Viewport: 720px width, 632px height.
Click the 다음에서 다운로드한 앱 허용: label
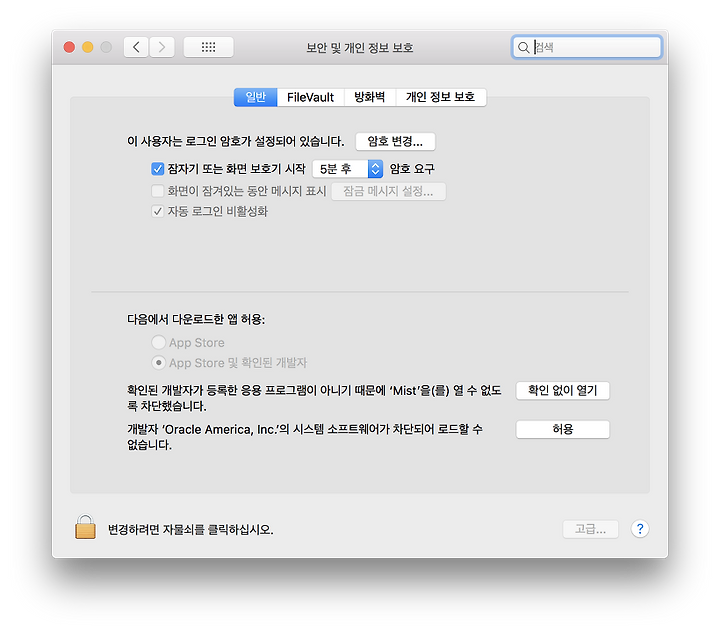[x=196, y=319]
